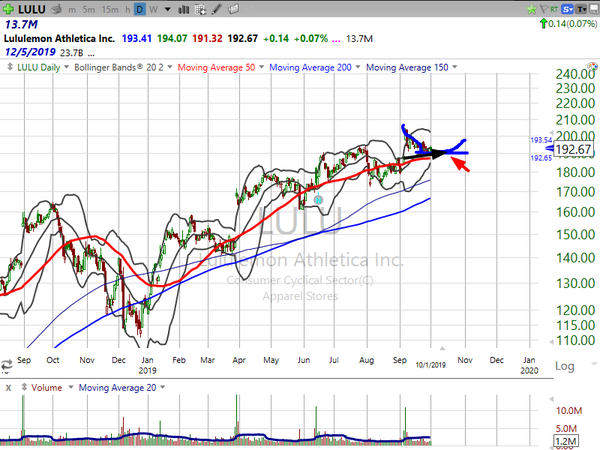Click the 192.67 current price label
The width and height of the screenshot is (600, 450).
[576, 149]
